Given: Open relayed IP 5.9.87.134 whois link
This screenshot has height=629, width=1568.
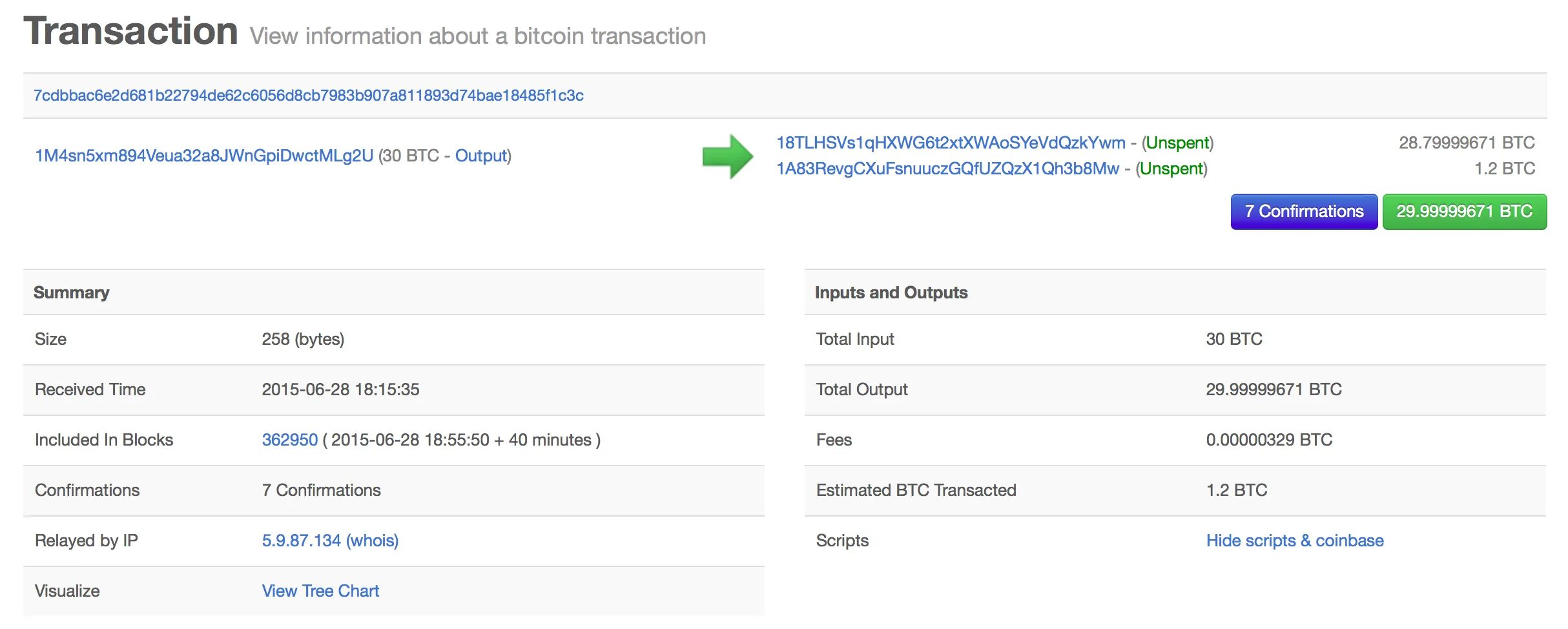Looking at the screenshot, I should coord(329,541).
